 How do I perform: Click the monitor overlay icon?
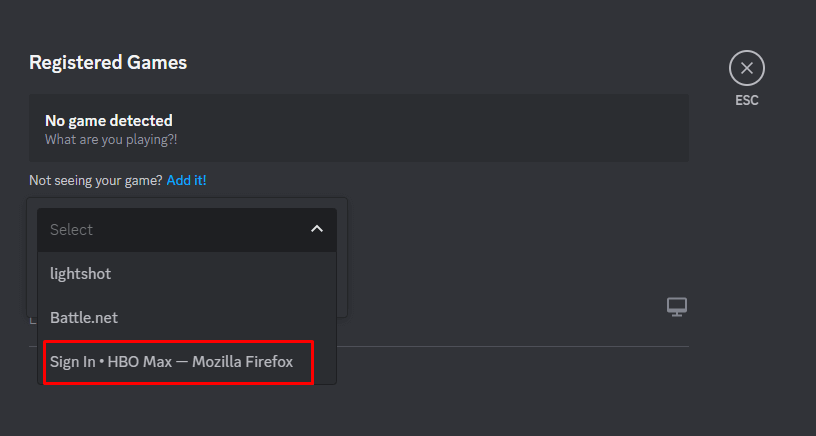(x=677, y=307)
